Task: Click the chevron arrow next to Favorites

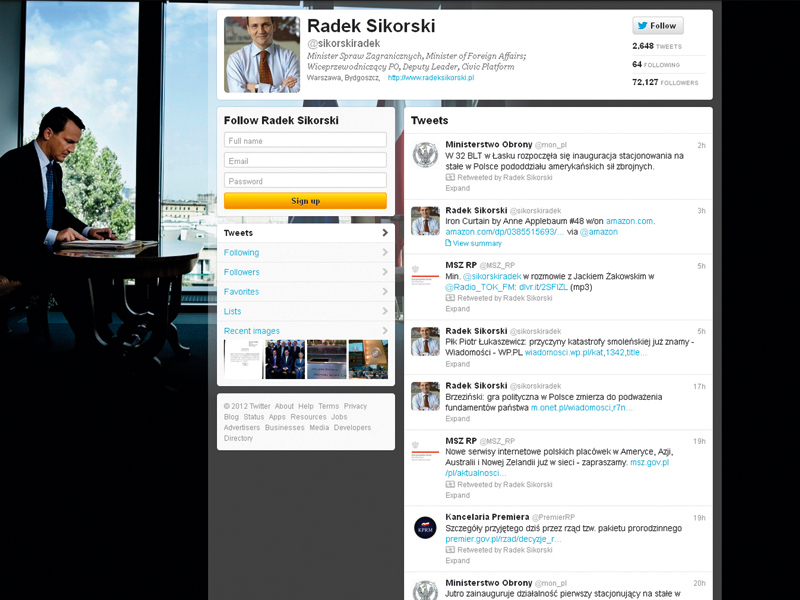Action: tap(385, 291)
